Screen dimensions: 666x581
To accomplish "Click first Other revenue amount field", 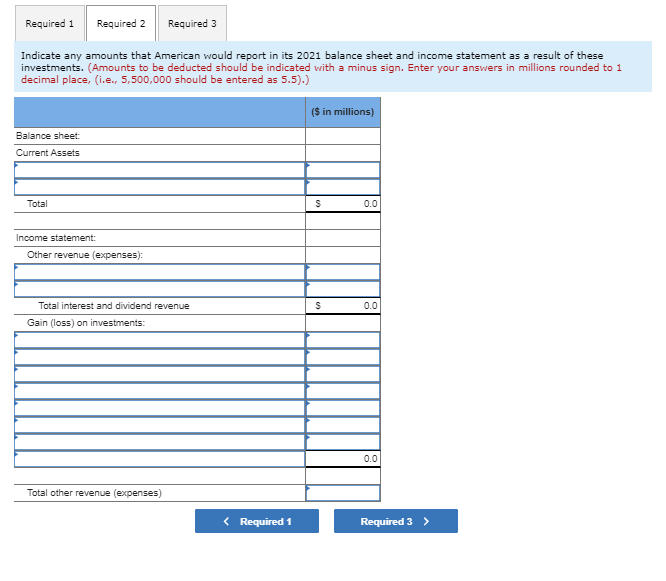I will point(343,272).
